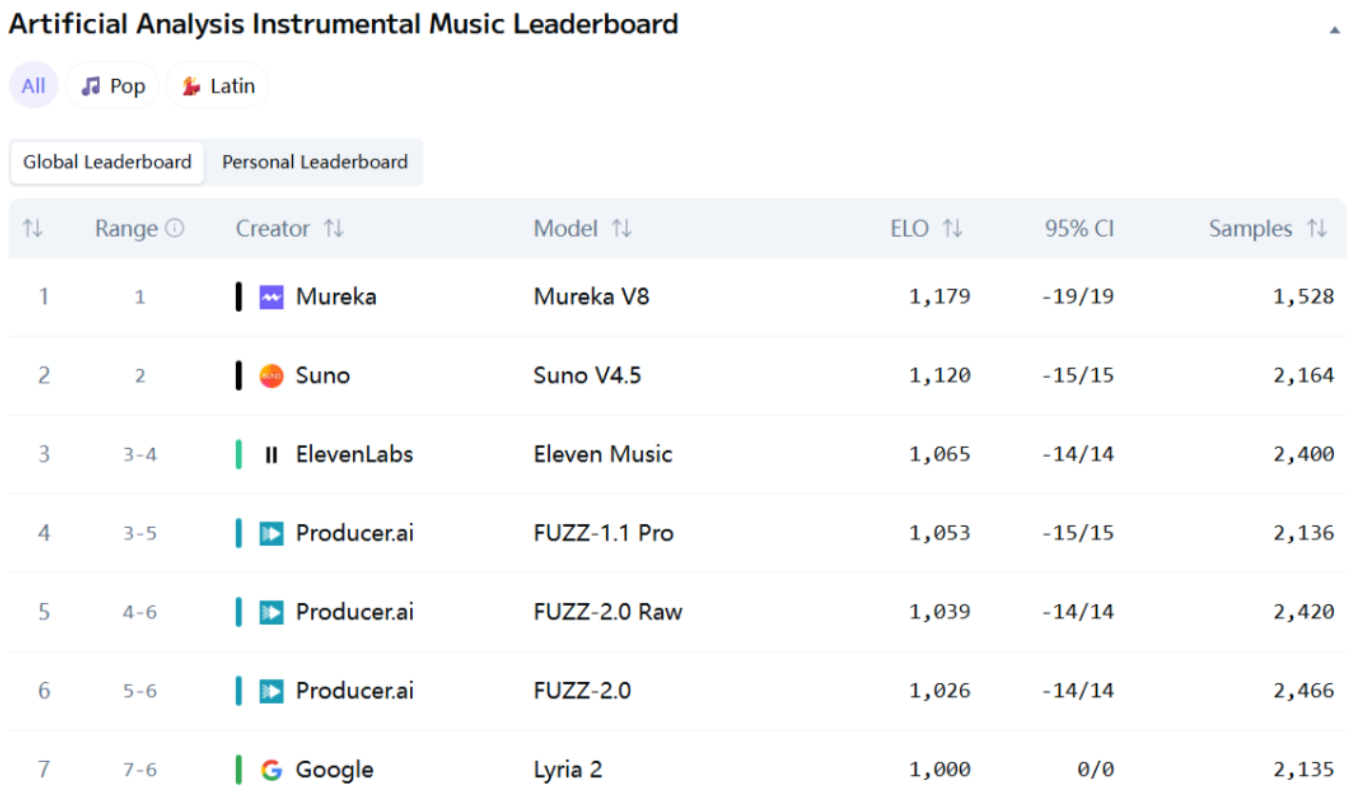Collapse the Instrumental Music Leaderboard section

point(1334,30)
